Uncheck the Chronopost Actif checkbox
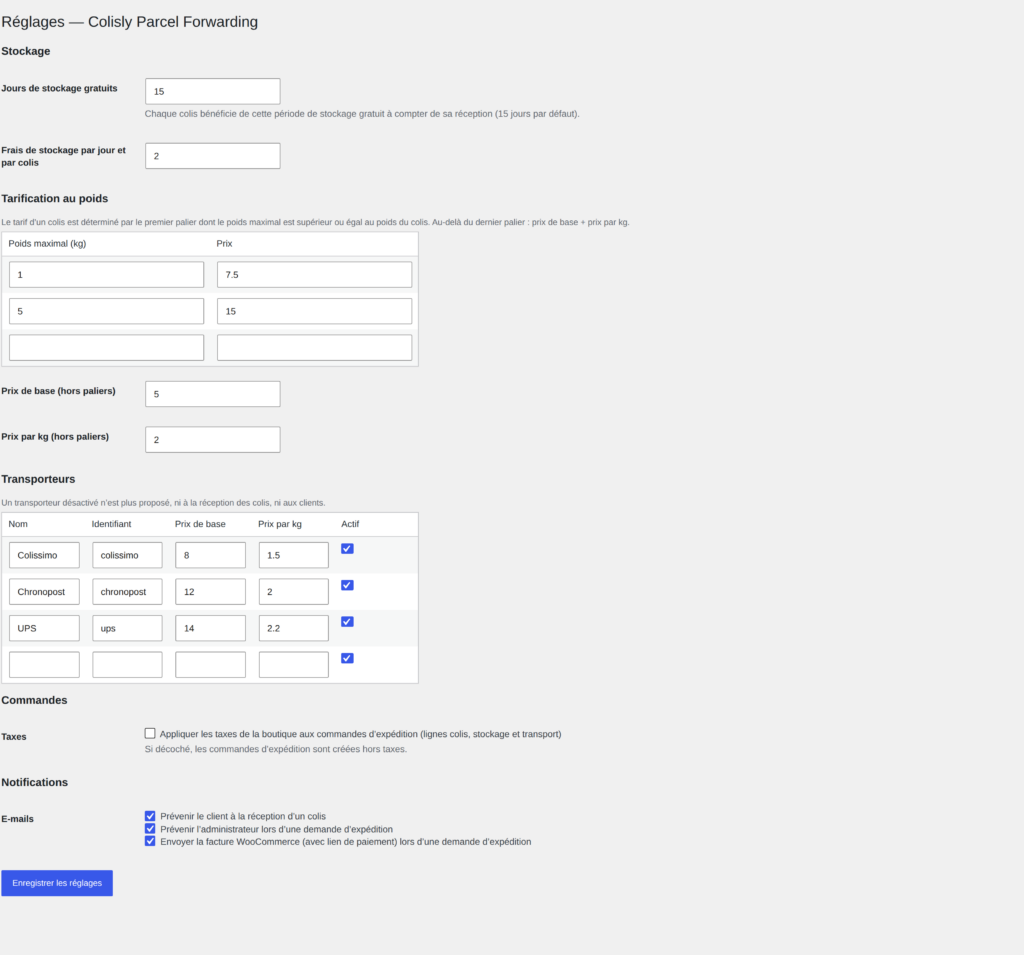This screenshot has height=955, width=1024. pyautogui.click(x=347, y=585)
